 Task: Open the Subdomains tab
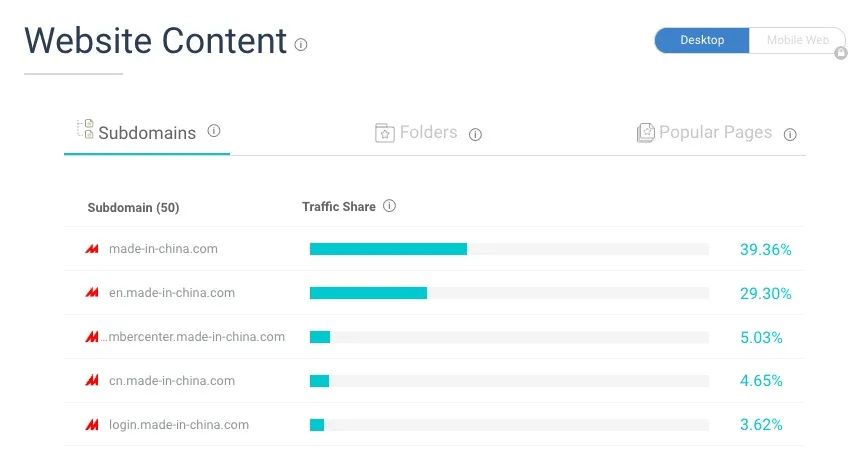click(147, 133)
